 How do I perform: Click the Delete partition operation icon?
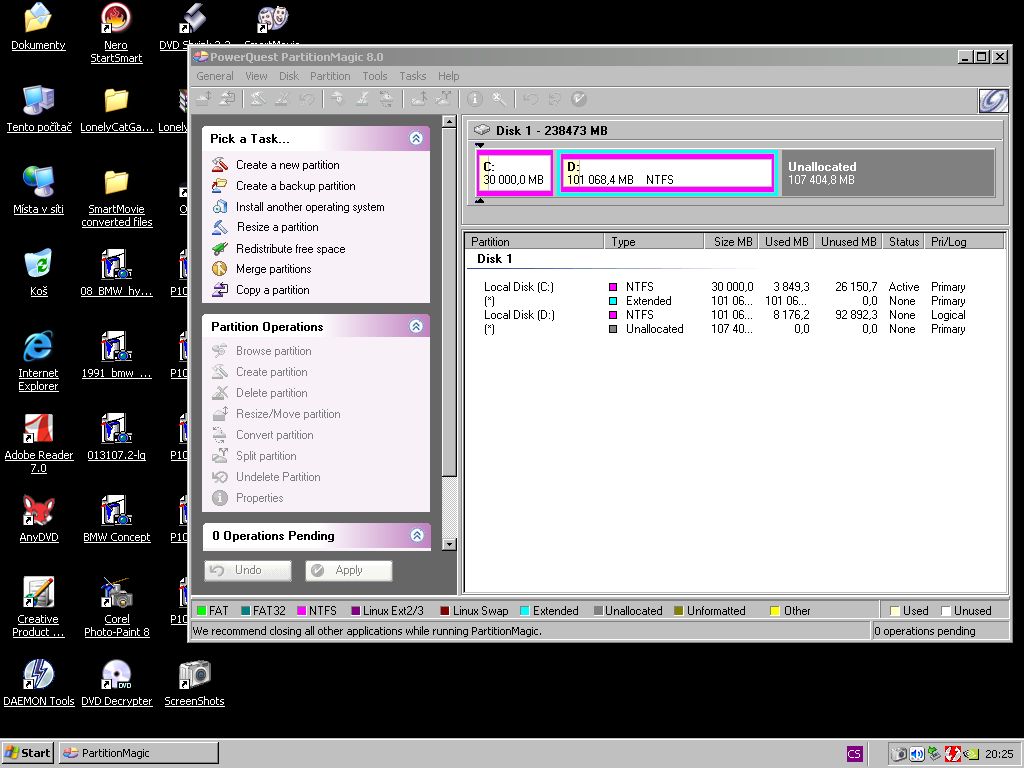[220, 392]
